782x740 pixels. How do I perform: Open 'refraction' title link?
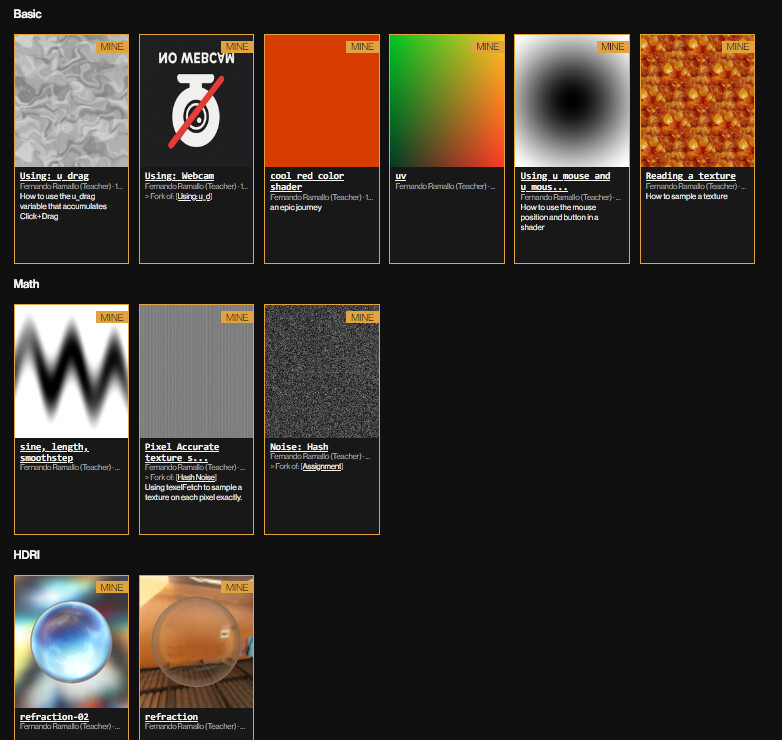coord(172,717)
